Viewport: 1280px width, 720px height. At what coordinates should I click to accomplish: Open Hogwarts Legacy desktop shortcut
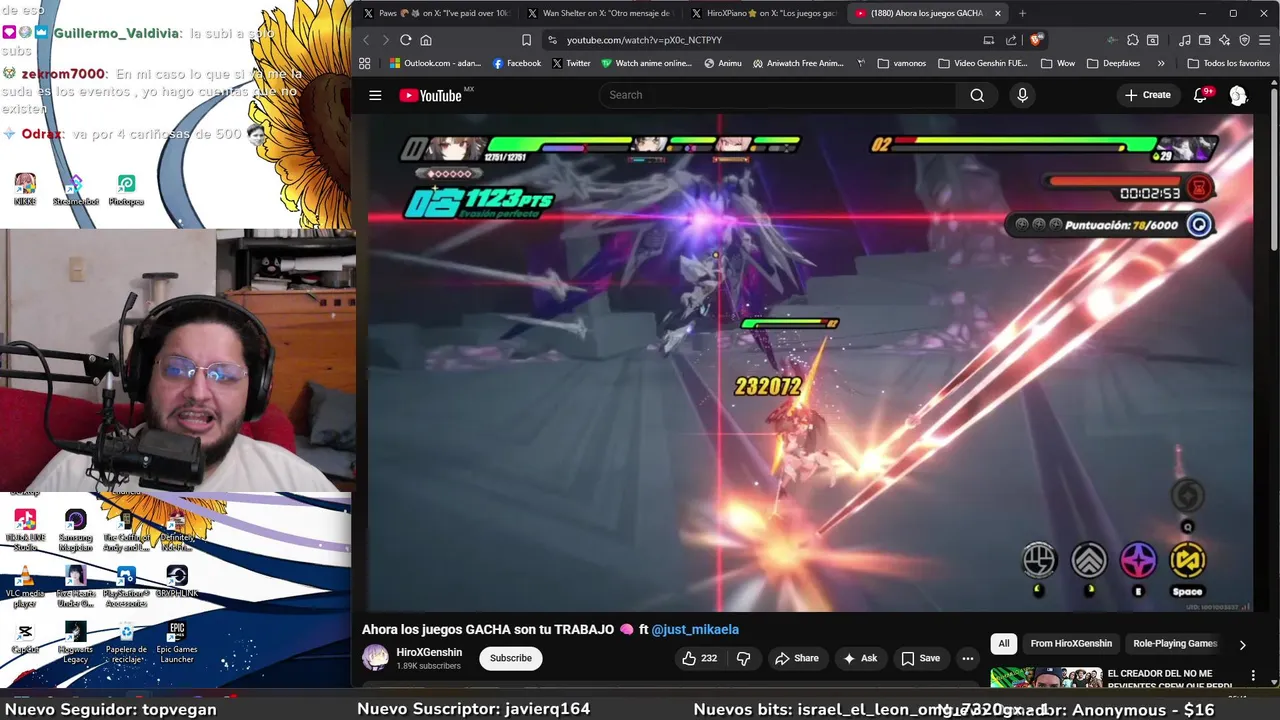[x=76, y=642]
